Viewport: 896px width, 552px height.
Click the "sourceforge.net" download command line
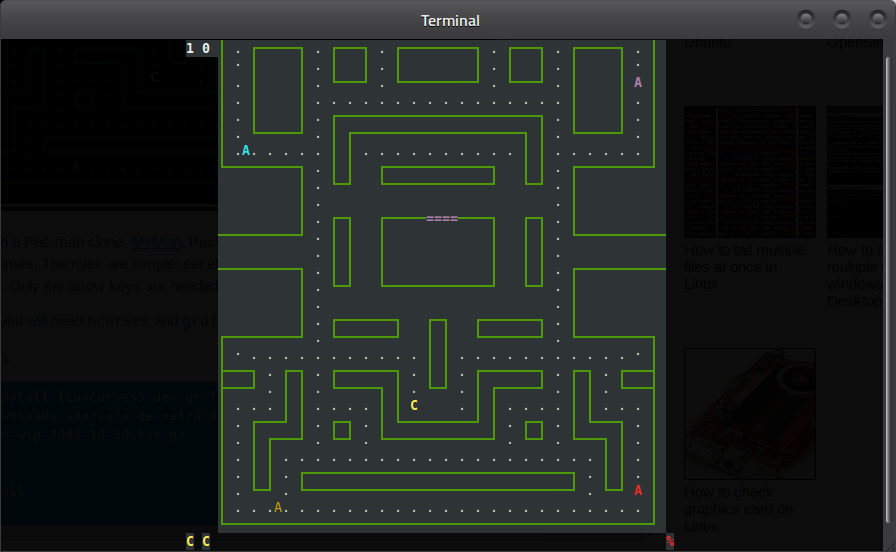(109, 415)
